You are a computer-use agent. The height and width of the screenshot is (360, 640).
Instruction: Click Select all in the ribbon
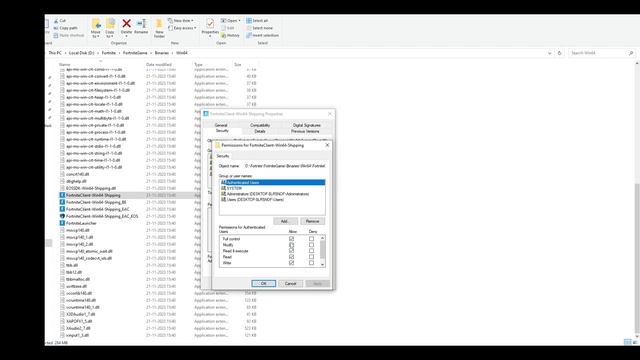[x=257, y=20]
